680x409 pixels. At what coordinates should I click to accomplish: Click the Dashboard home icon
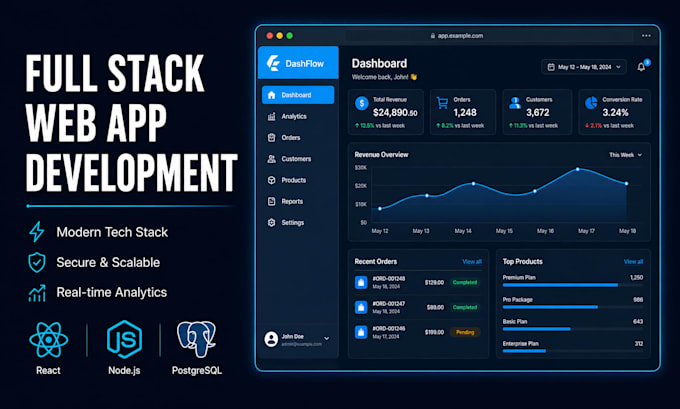tap(271, 95)
